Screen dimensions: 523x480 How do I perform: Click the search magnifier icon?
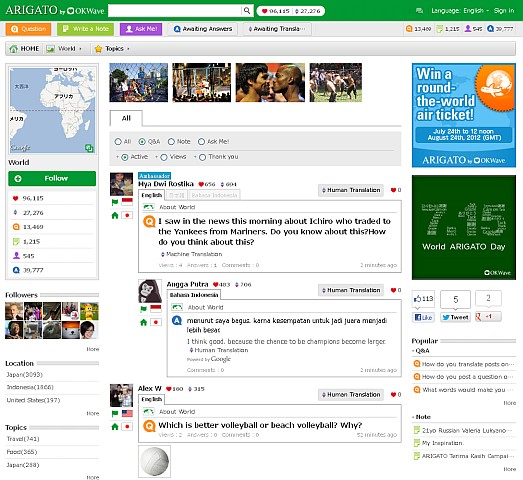pyautogui.click(x=247, y=11)
